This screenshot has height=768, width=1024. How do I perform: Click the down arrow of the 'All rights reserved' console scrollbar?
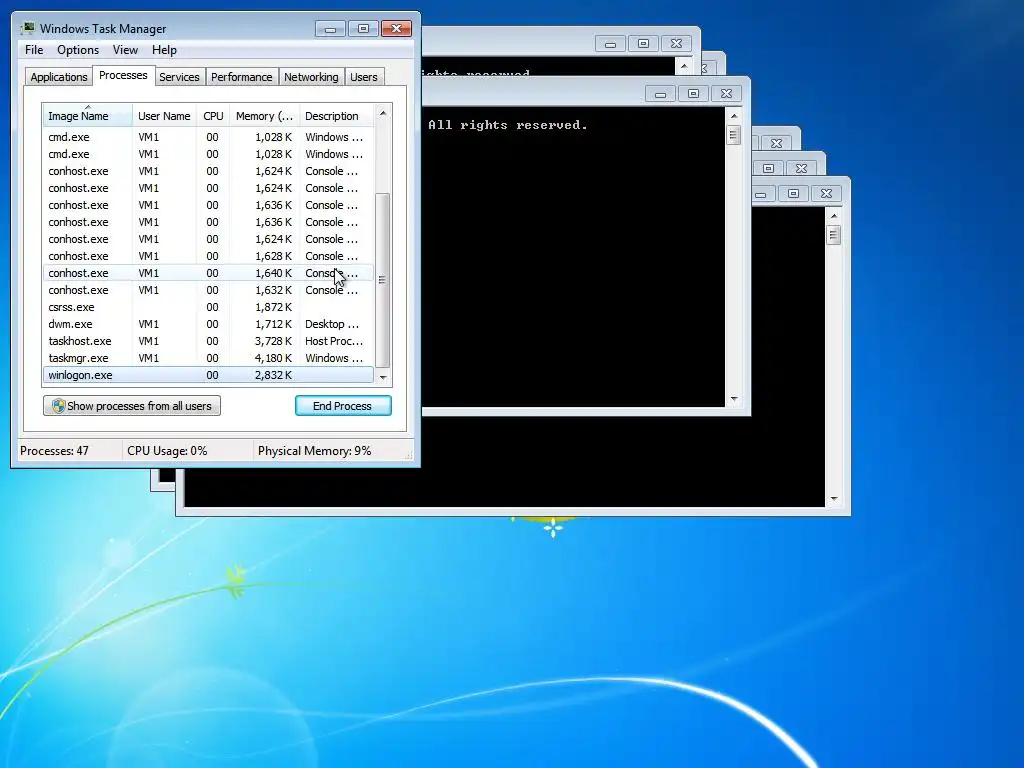(734, 398)
